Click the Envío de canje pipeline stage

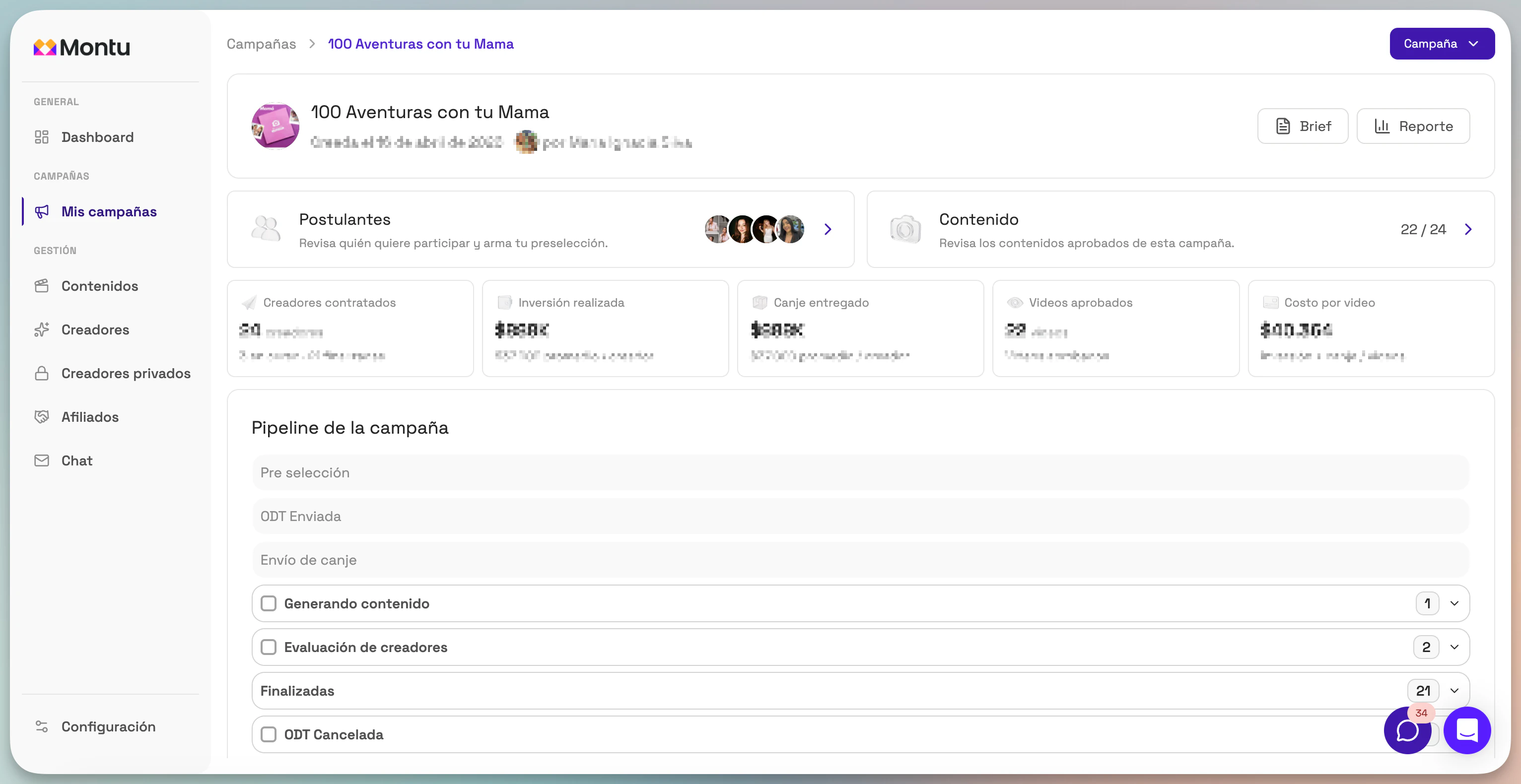(x=860, y=560)
